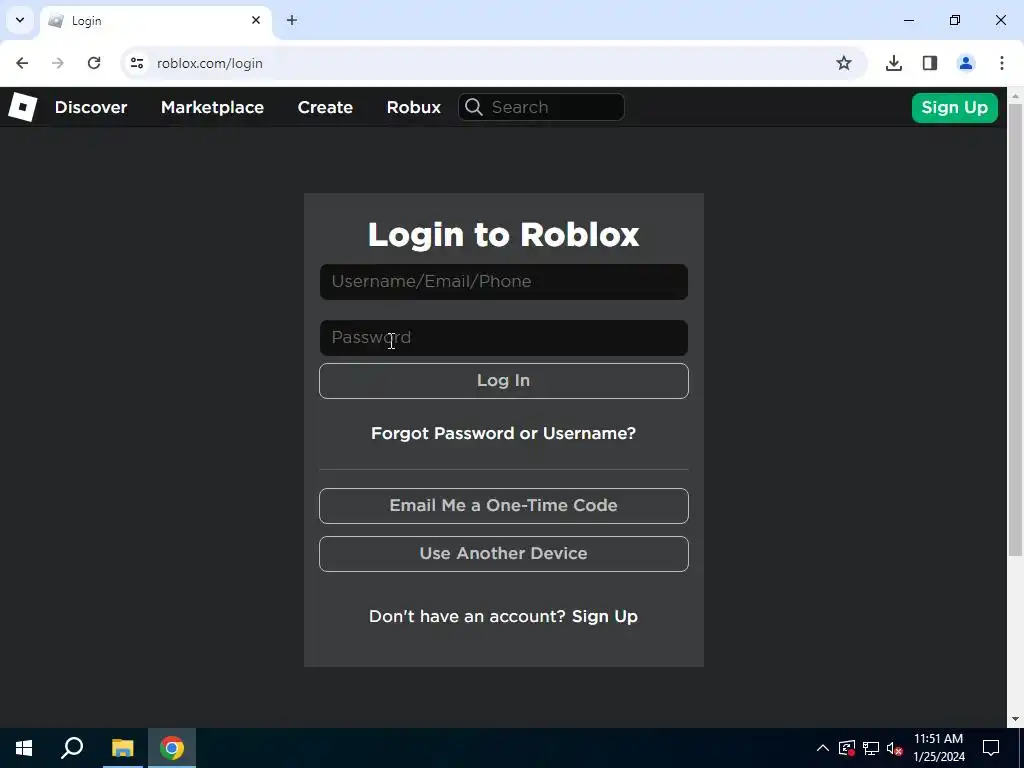Show hidden system tray icons
The image size is (1024, 768).
tap(823, 748)
